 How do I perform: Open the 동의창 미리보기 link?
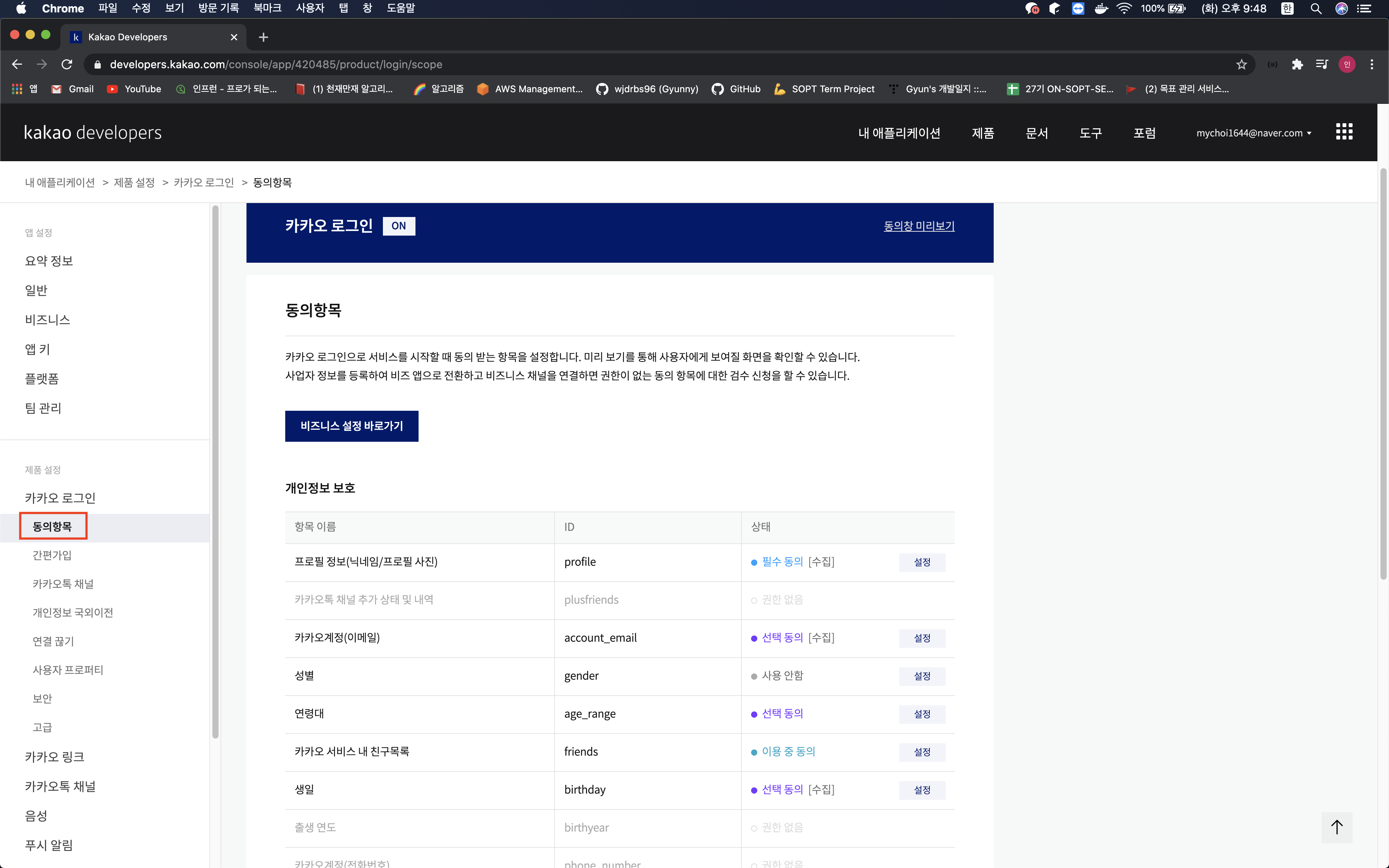919,226
